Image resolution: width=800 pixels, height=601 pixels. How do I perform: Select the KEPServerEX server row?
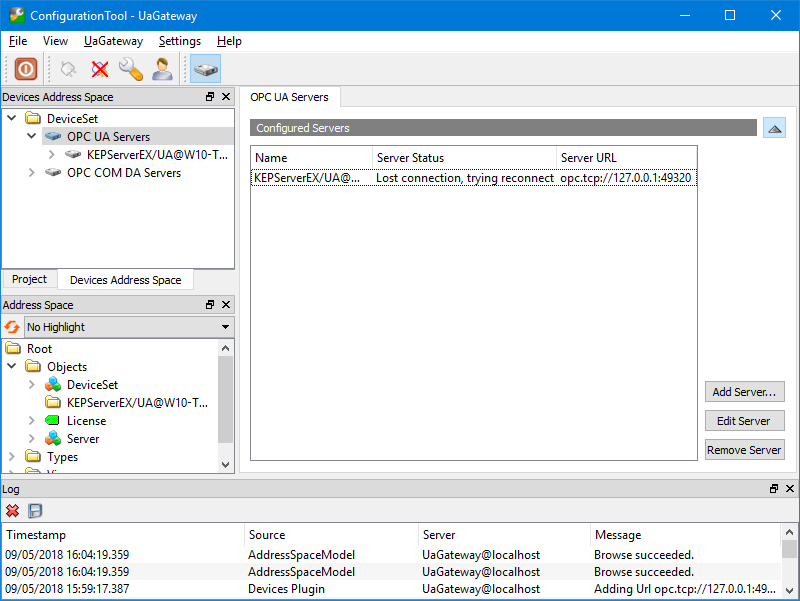[x=400, y=178]
